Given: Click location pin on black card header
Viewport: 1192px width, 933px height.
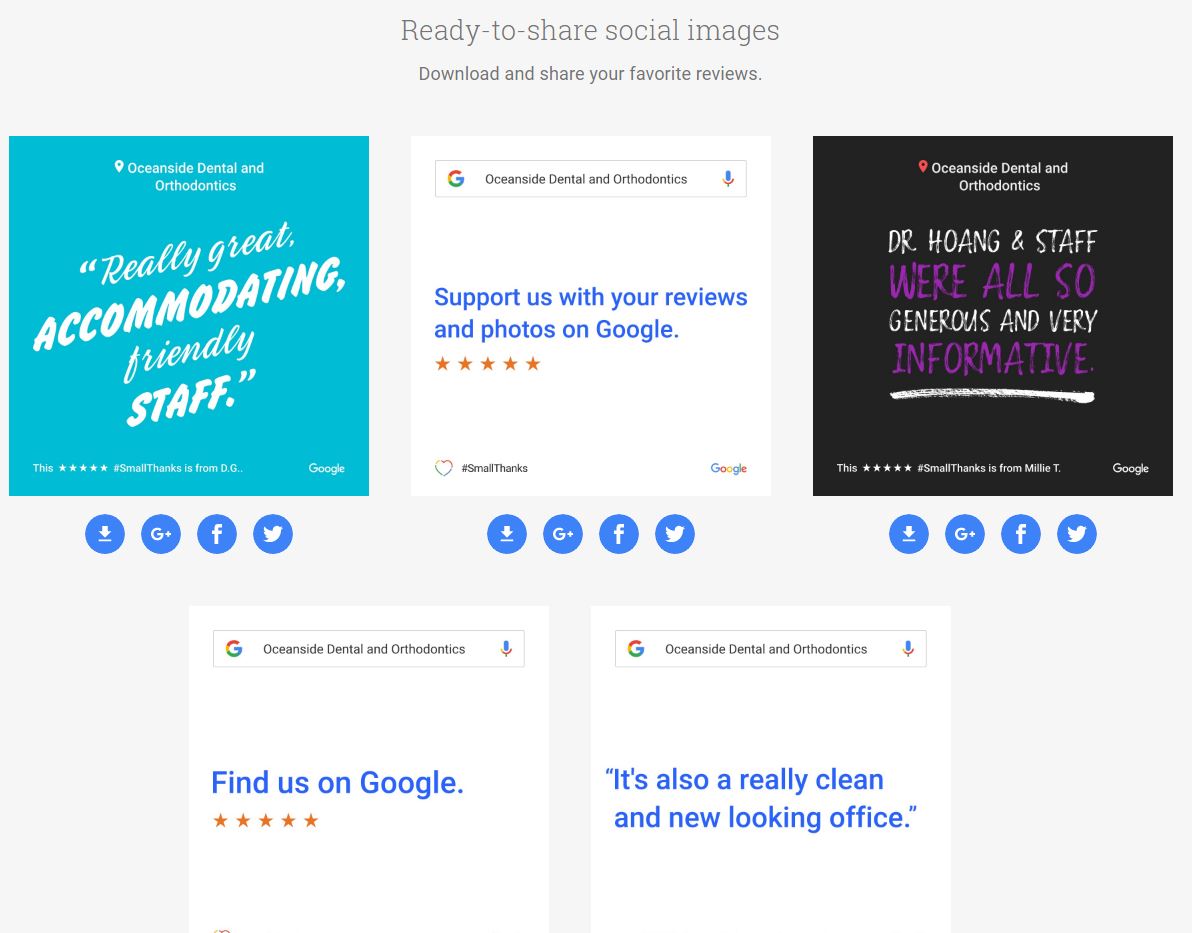Looking at the screenshot, I should click(x=923, y=167).
